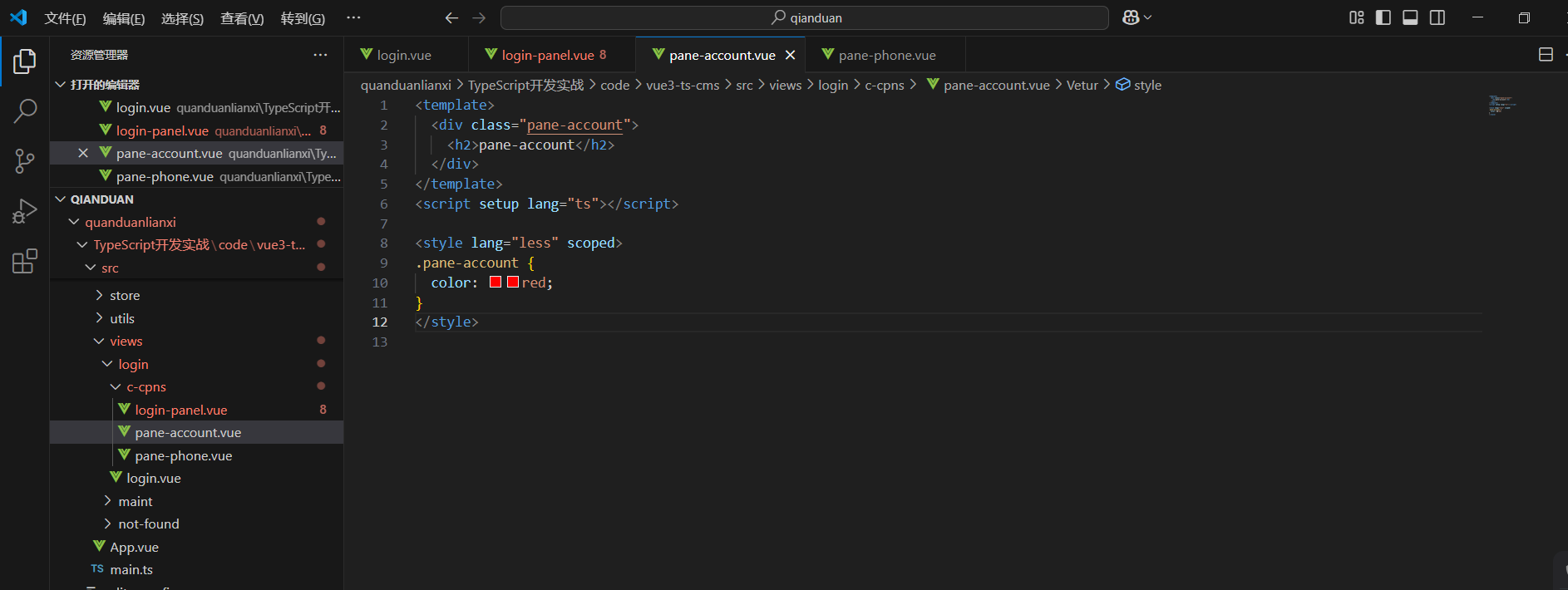Open the Explorer view in activity bar
The image size is (1568, 590).
coord(25,61)
